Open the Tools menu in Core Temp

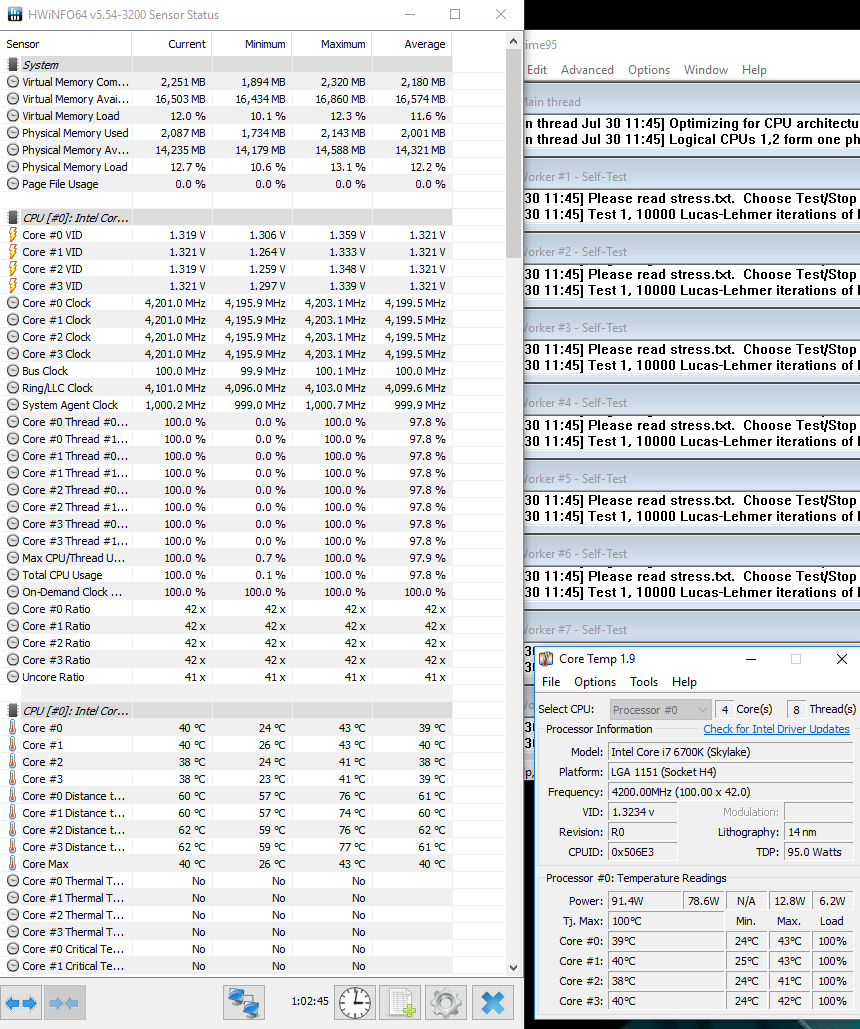[644, 682]
